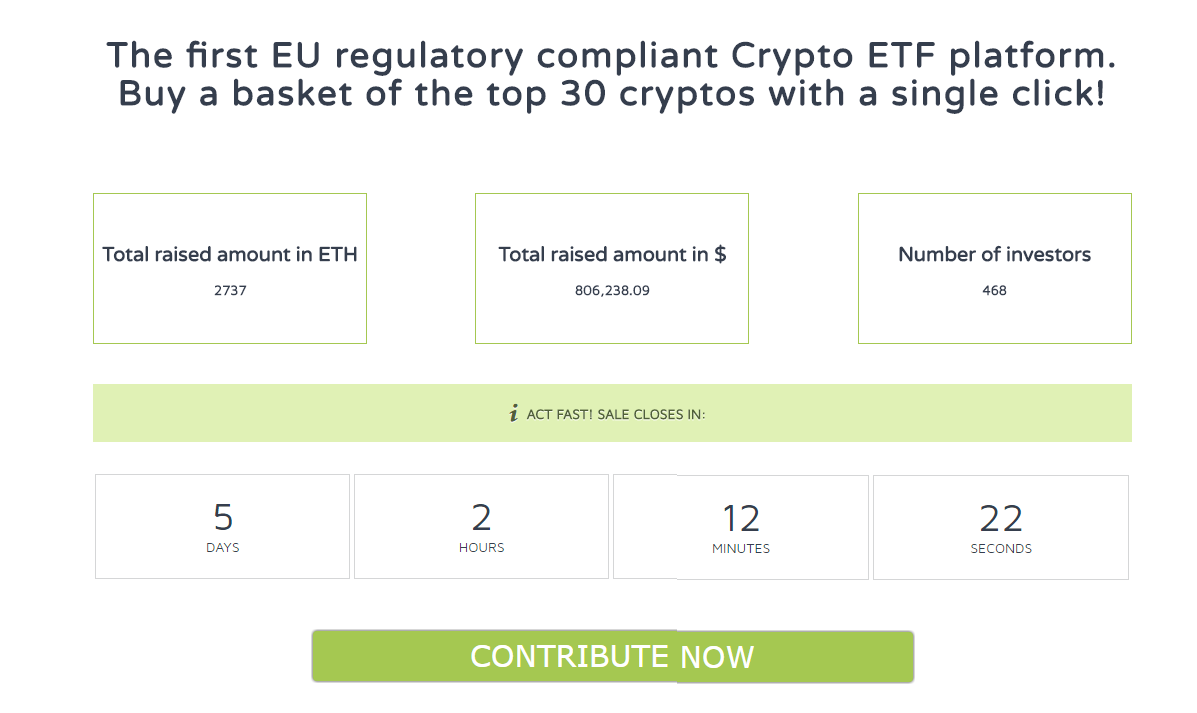This screenshot has width=1197, height=713.
Task: Click the MINUTES label under 12
Action: (x=740, y=549)
